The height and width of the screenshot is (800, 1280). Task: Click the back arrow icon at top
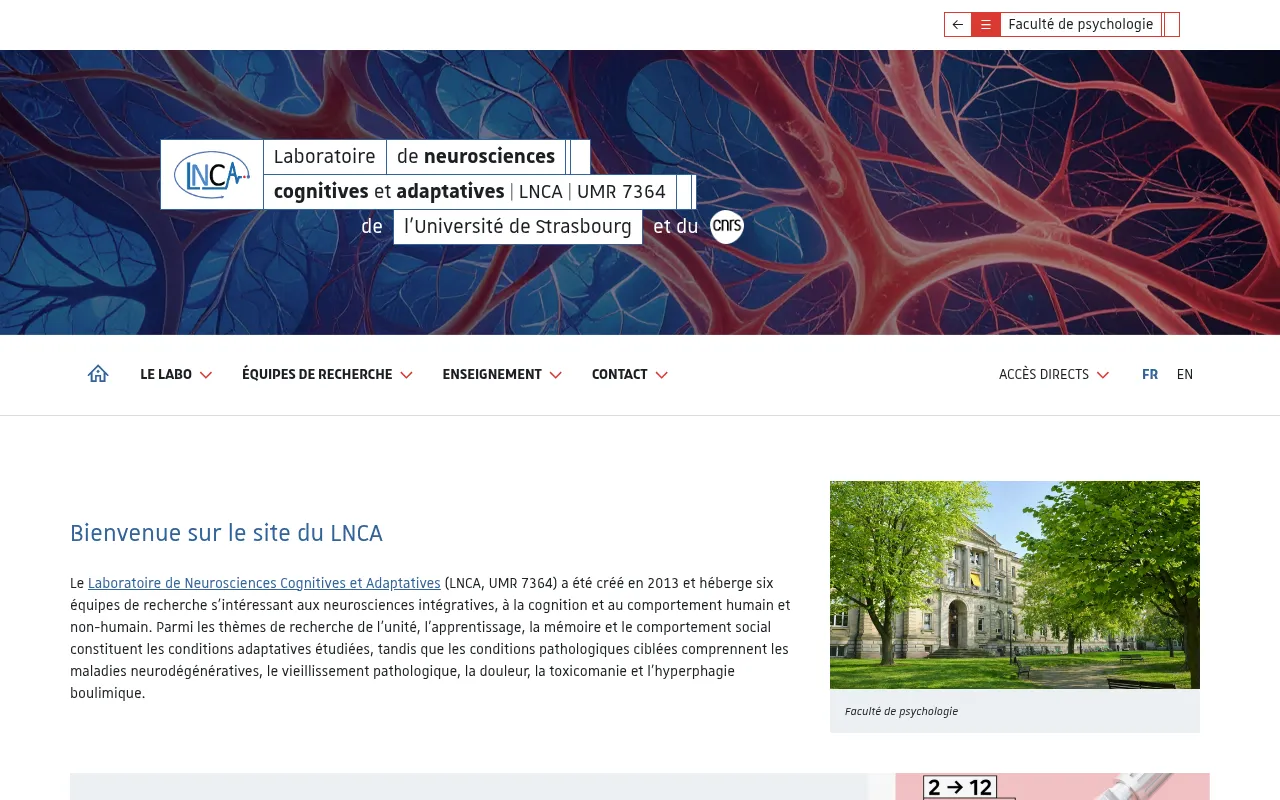(x=958, y=25)
